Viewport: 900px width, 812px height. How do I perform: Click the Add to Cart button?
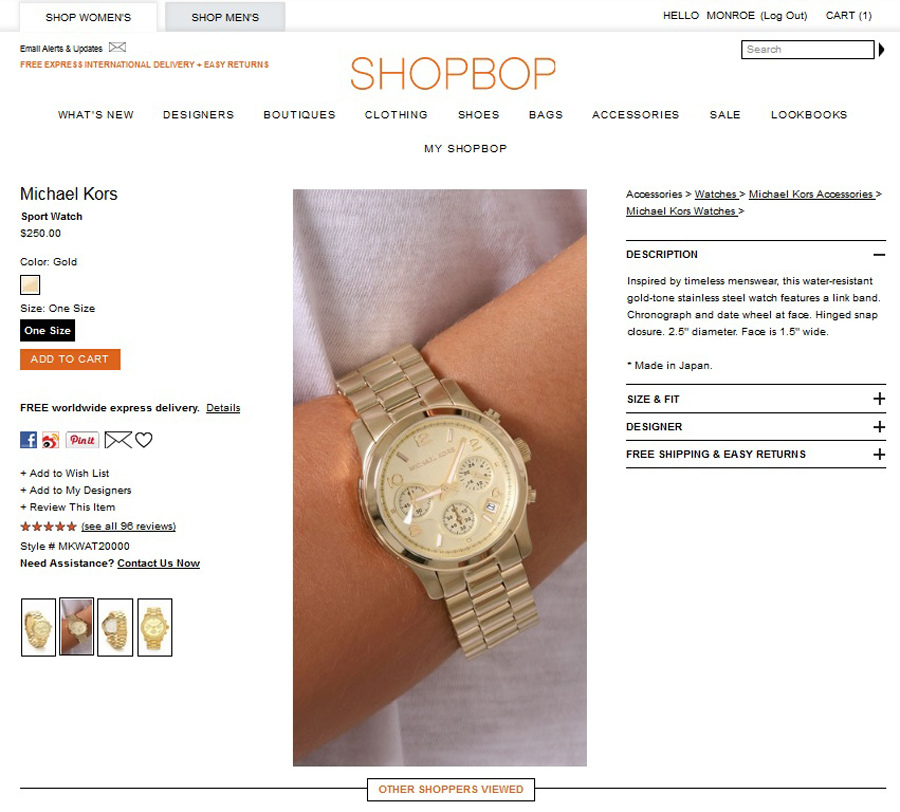(x=70, y=359)
